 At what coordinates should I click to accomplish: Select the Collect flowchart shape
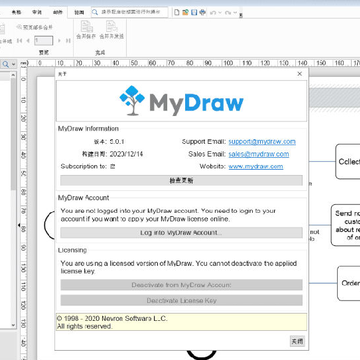click(x=348, y=161)
